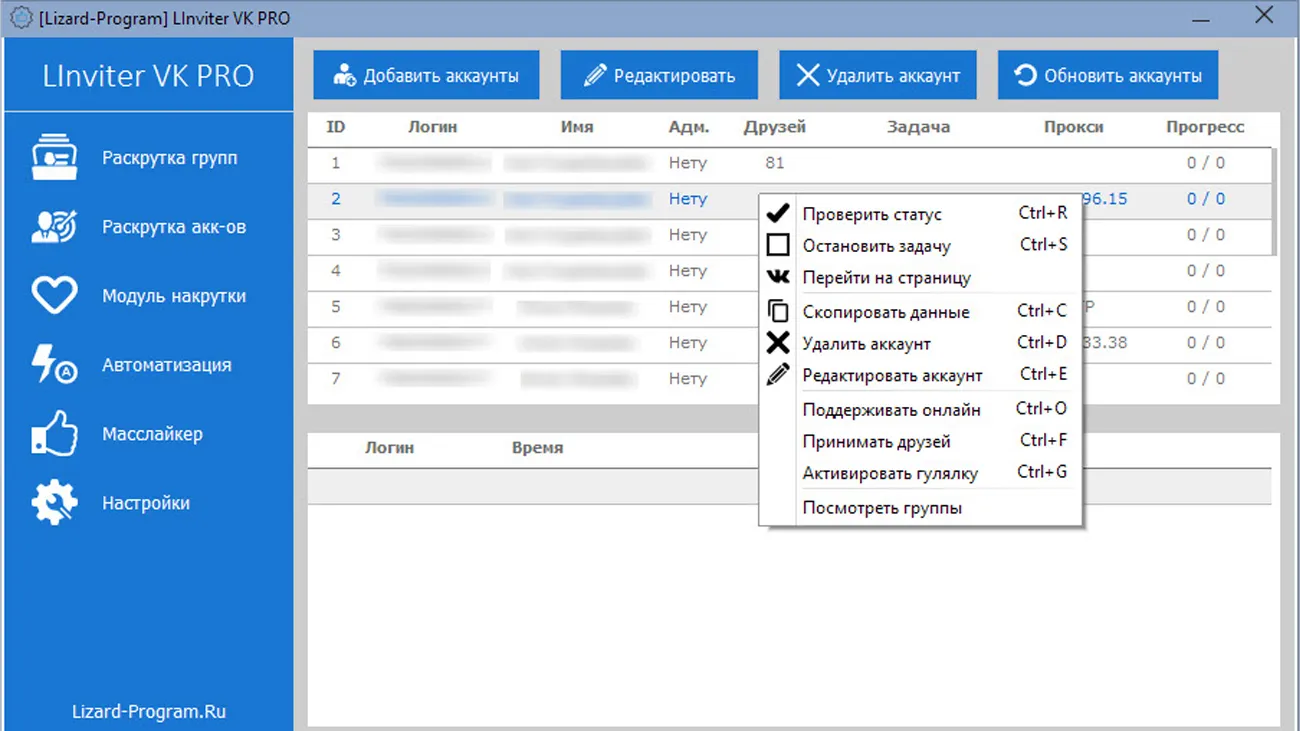Click the Раскрутка акк-ов sidebar icon
The width and height of the screenshot is (1300, 731).
(54, 227)
